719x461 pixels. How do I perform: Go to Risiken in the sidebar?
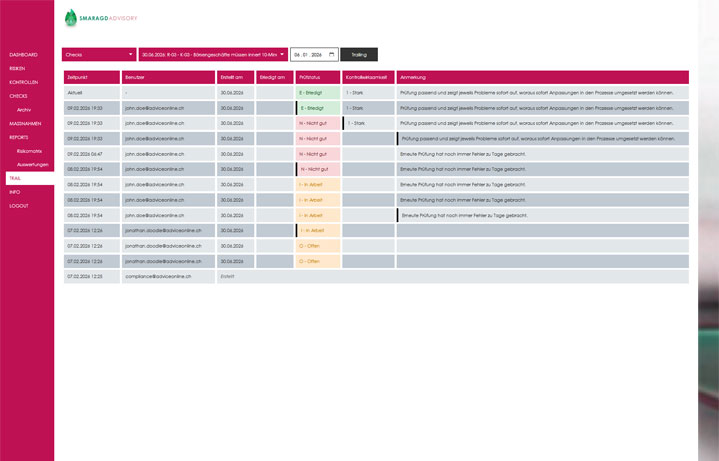click(x=18, y=67)
